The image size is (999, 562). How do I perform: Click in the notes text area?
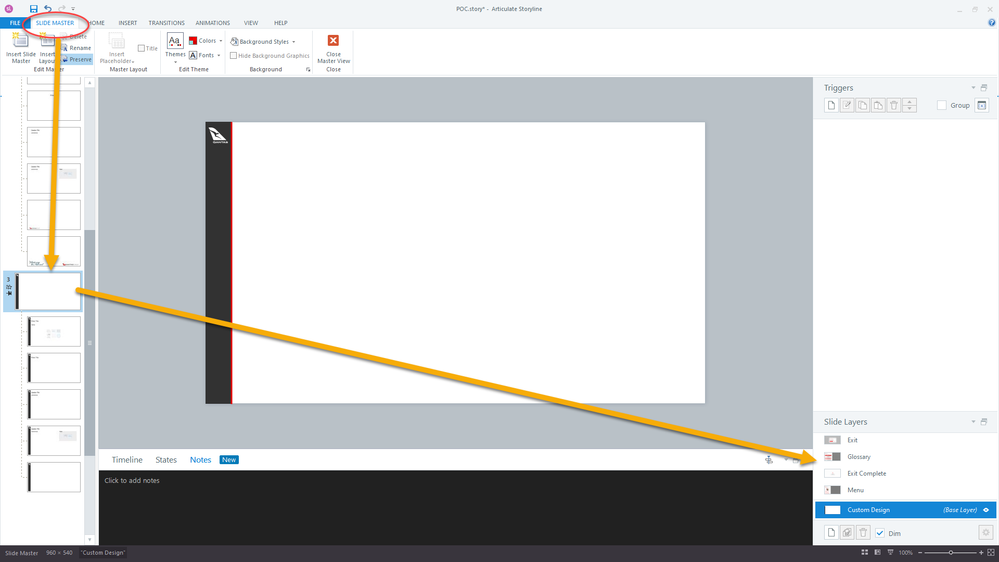[456, 508]
